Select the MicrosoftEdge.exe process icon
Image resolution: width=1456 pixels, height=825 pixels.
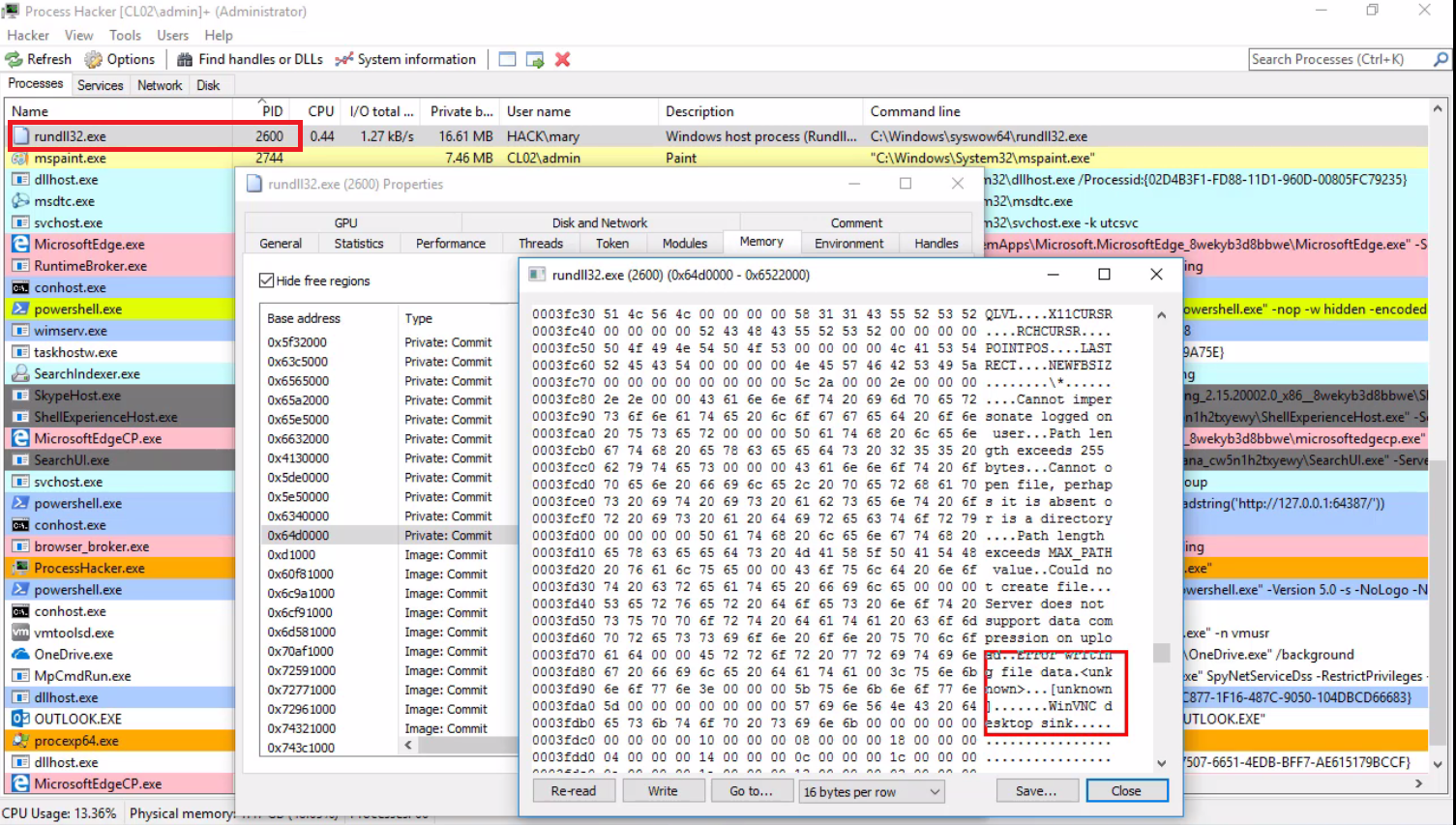point(20,245)
